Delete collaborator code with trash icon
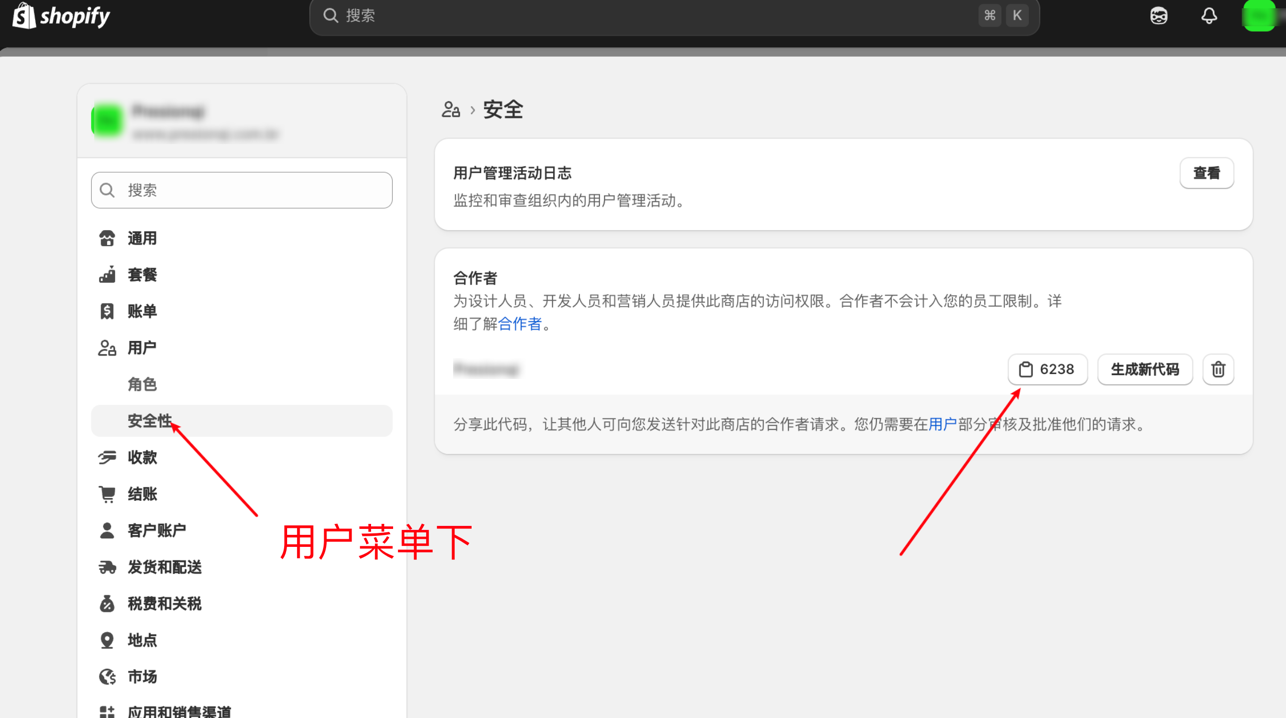This screenshot has height=718, width=1286. coord(1218,369)
